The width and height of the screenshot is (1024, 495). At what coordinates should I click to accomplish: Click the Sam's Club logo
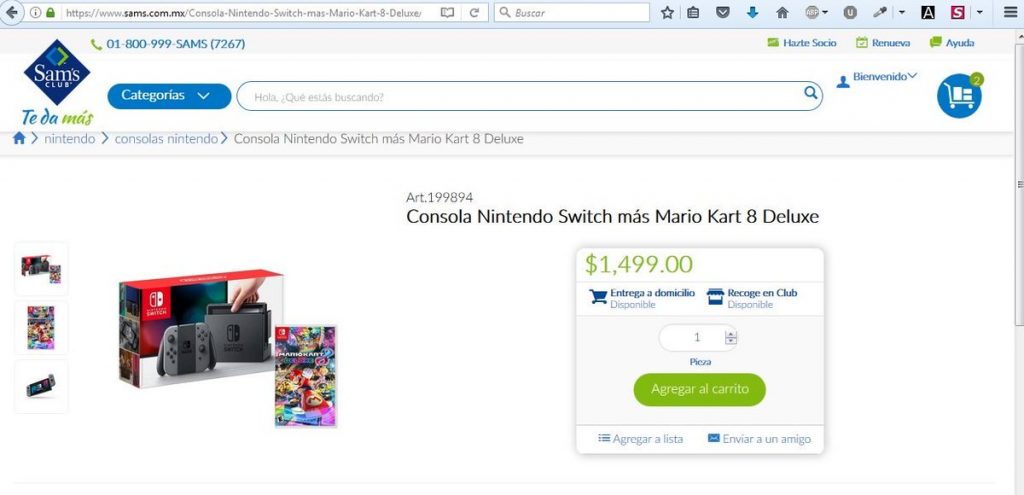click(57, 74)
